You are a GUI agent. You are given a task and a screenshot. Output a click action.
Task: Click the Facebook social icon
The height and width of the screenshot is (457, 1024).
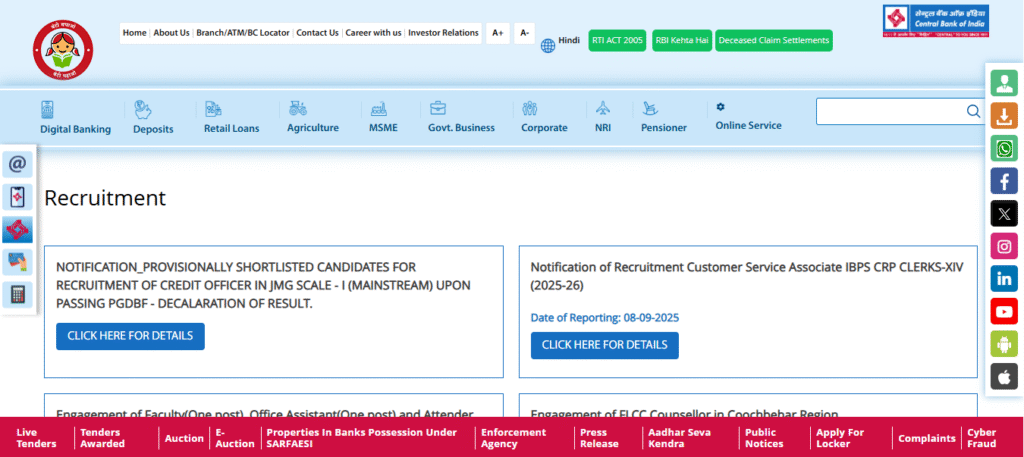pyautogui.click(x=1003, y=181)
